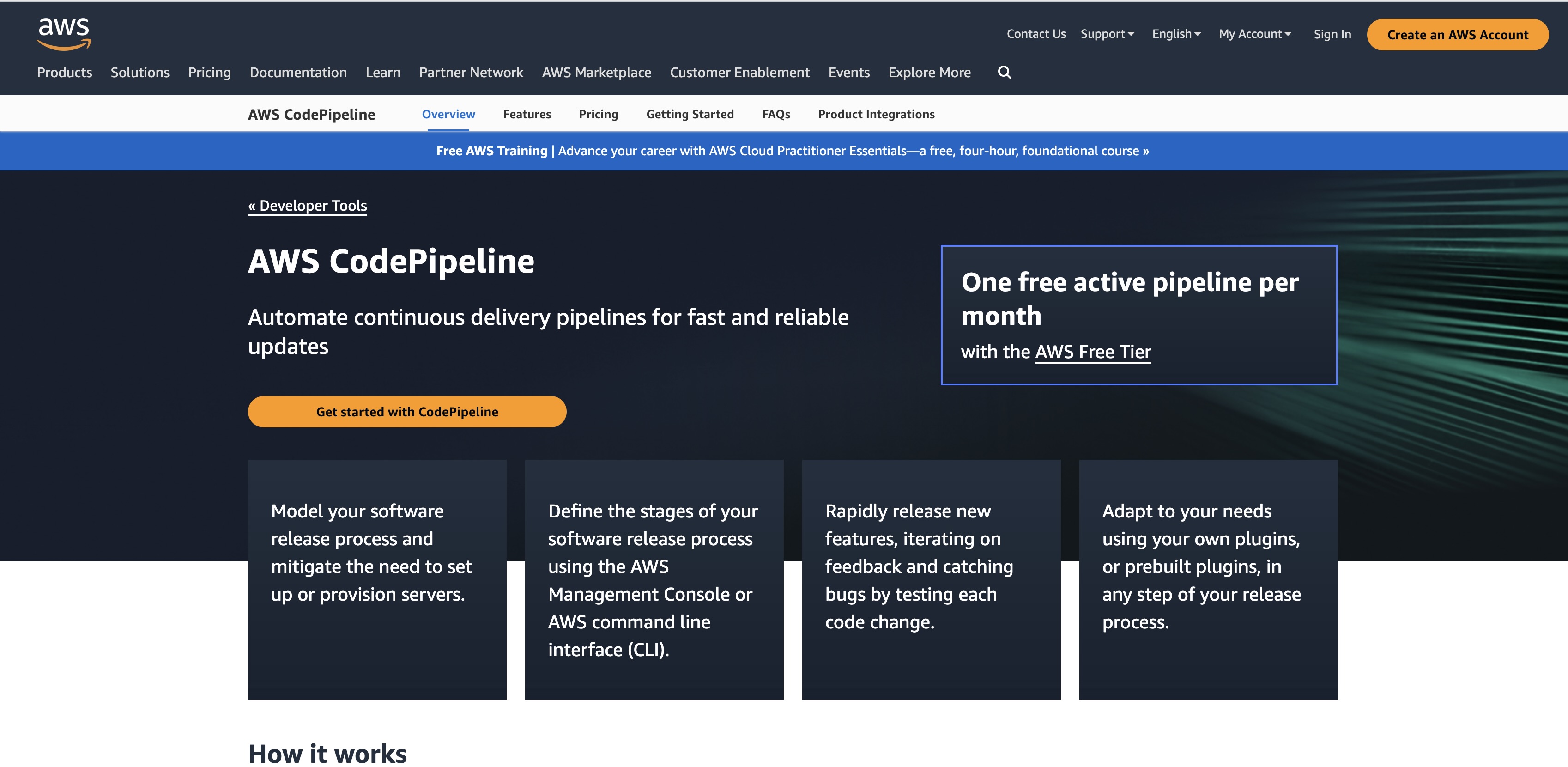The height and width of the screenshot is (767, 1568).
Task: Switch to the Pricing tab of CodePipeline
Action: pyautogui.click(x=598, y=114)
